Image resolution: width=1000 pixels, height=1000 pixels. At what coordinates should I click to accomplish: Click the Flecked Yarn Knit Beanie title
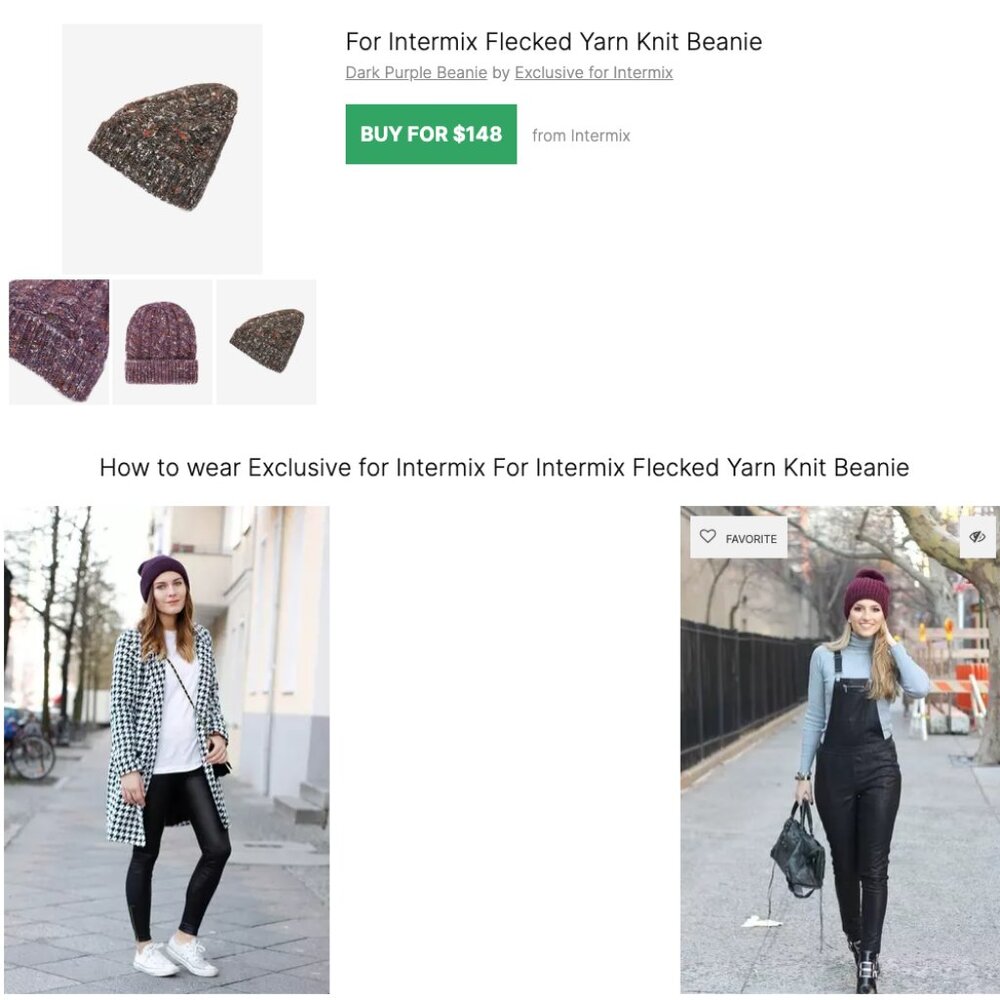(554, 42)
